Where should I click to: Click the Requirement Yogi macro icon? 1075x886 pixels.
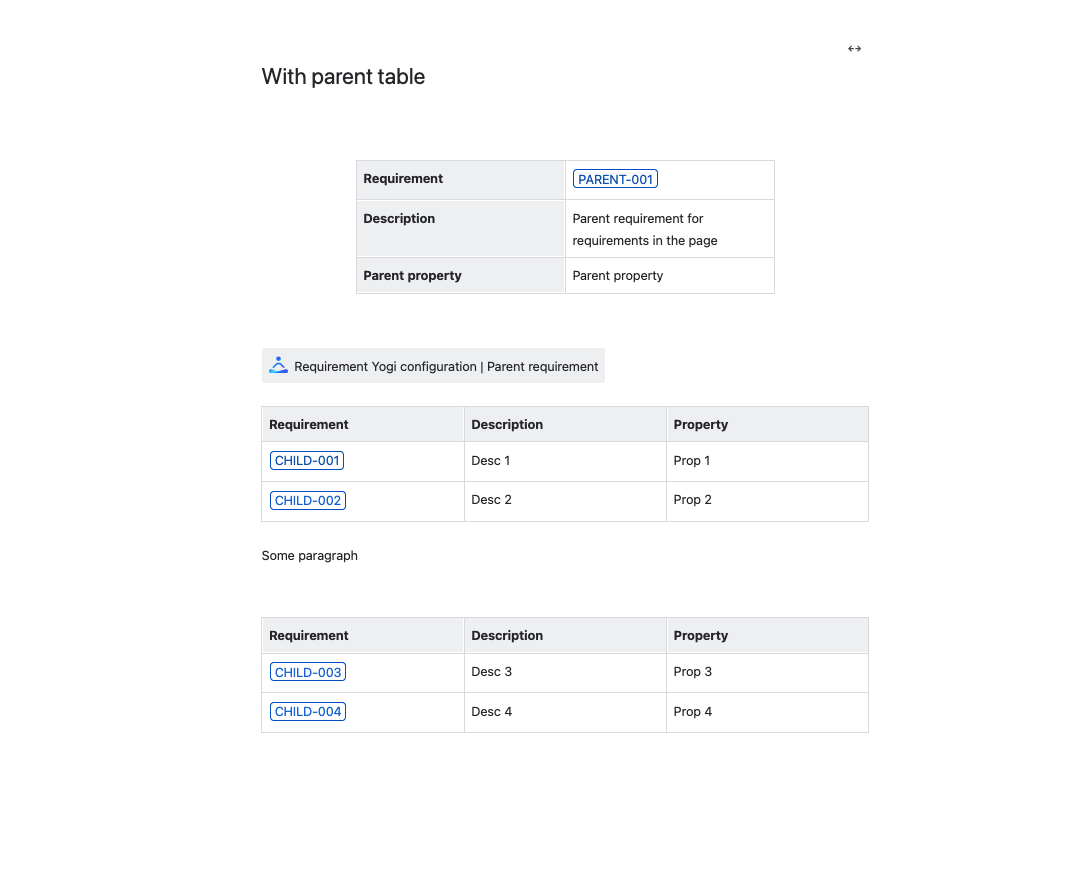(x=279, y=366)
